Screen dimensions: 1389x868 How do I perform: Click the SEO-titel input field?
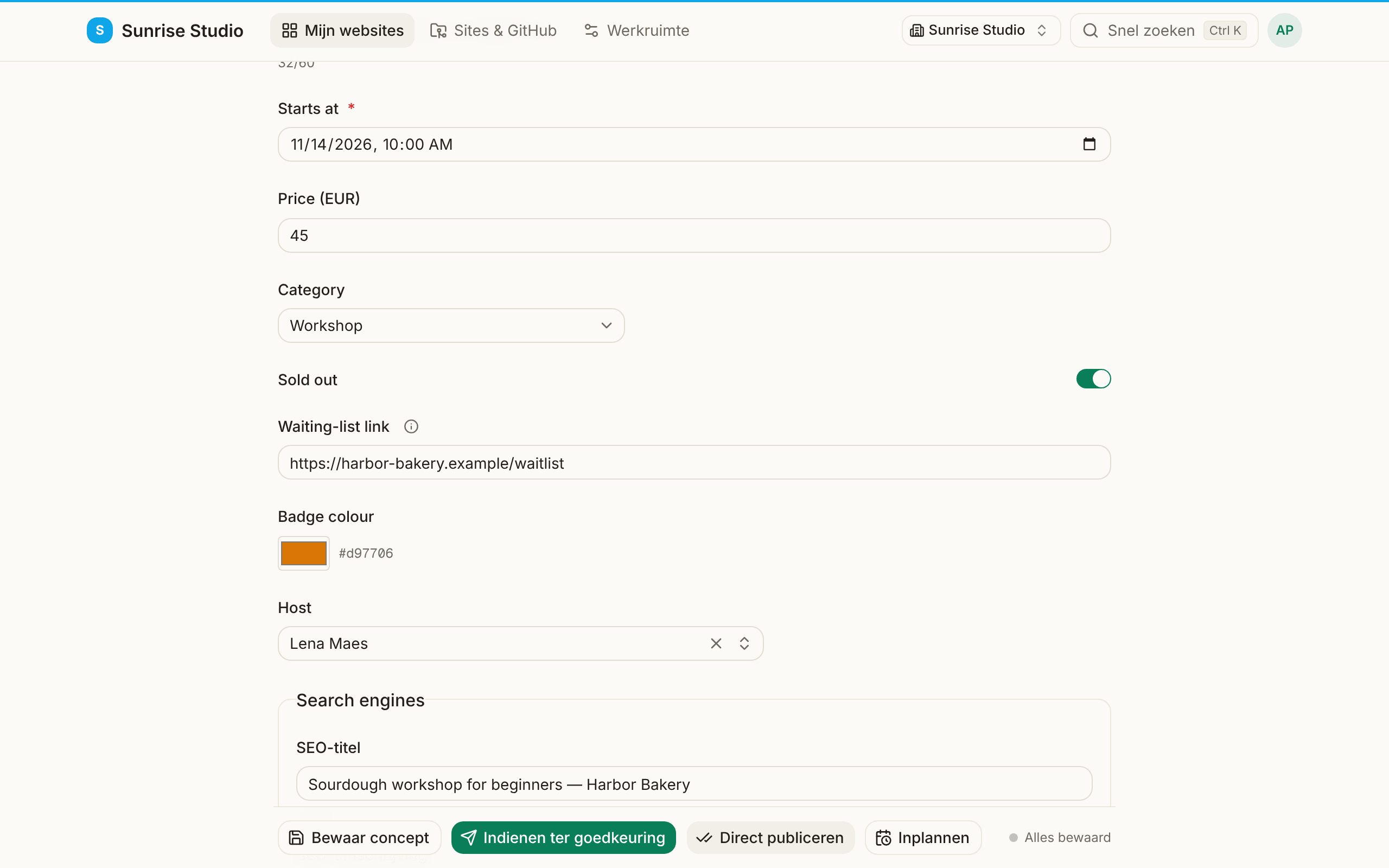click(694, 784)
